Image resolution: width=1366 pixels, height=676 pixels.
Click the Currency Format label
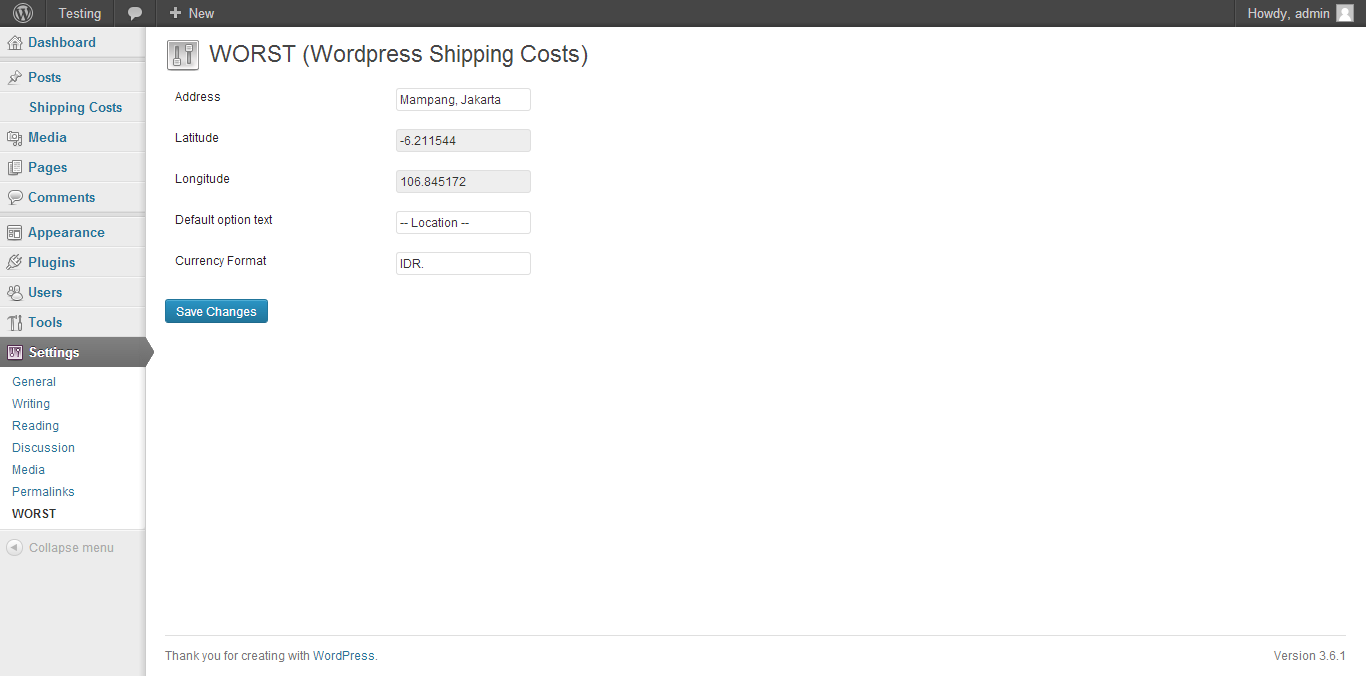point(221,261)
